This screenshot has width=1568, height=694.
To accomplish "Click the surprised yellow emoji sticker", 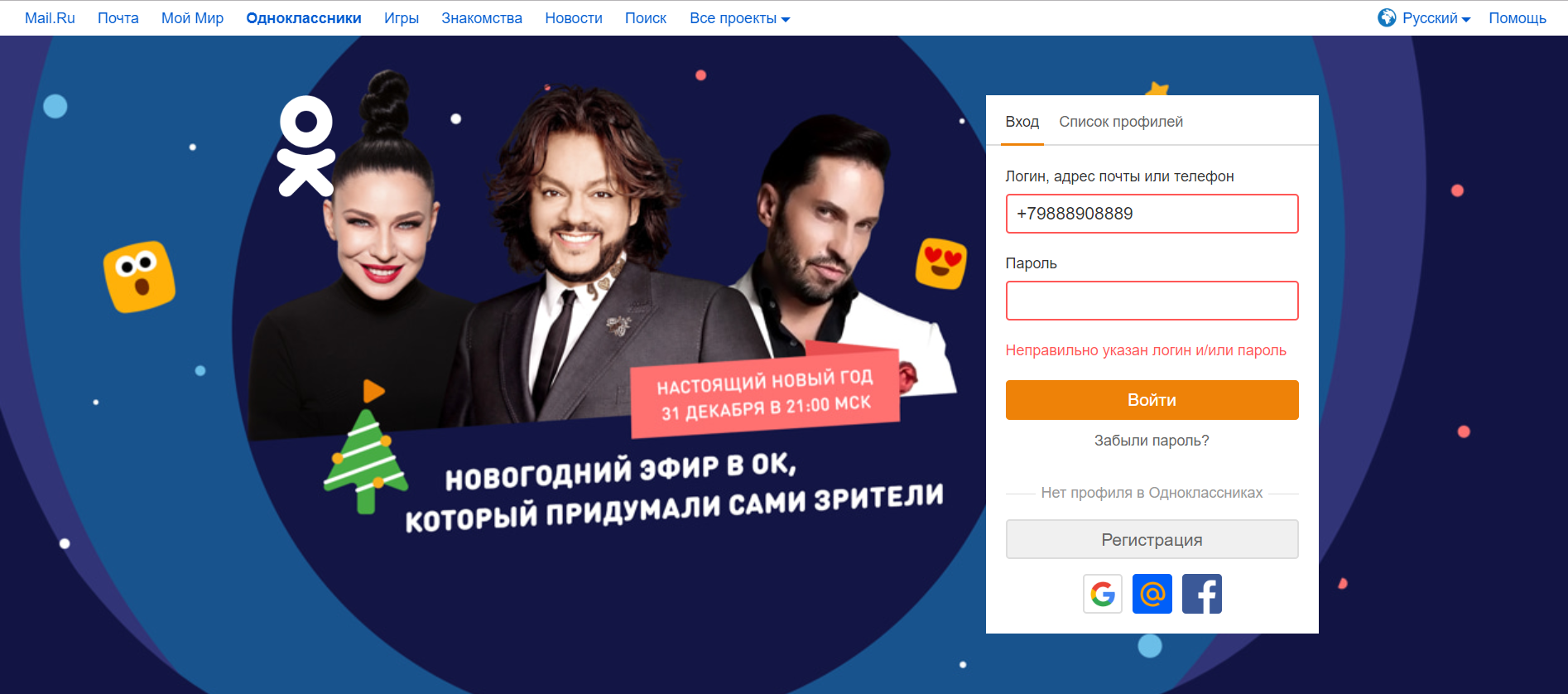I will point(139,277).
